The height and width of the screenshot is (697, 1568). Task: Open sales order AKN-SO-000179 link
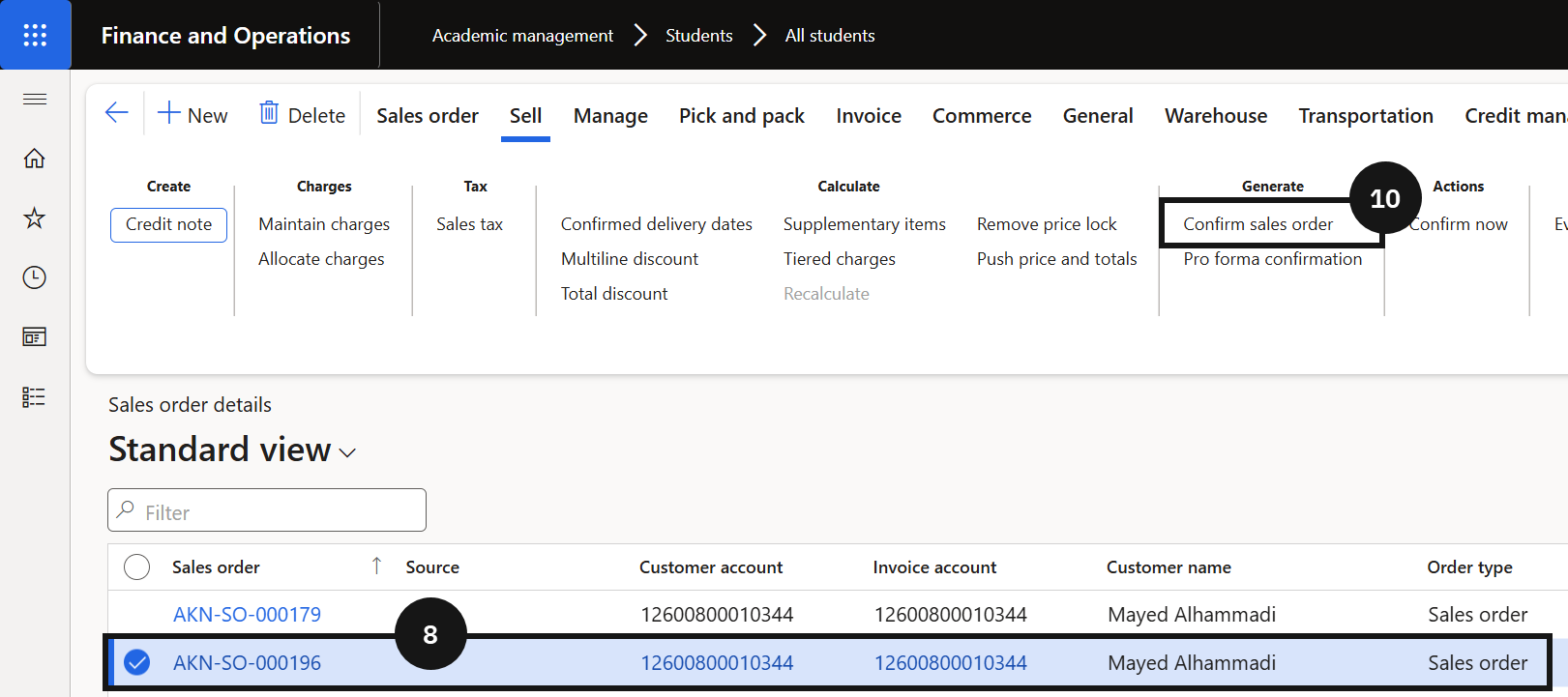pos(247,615)
